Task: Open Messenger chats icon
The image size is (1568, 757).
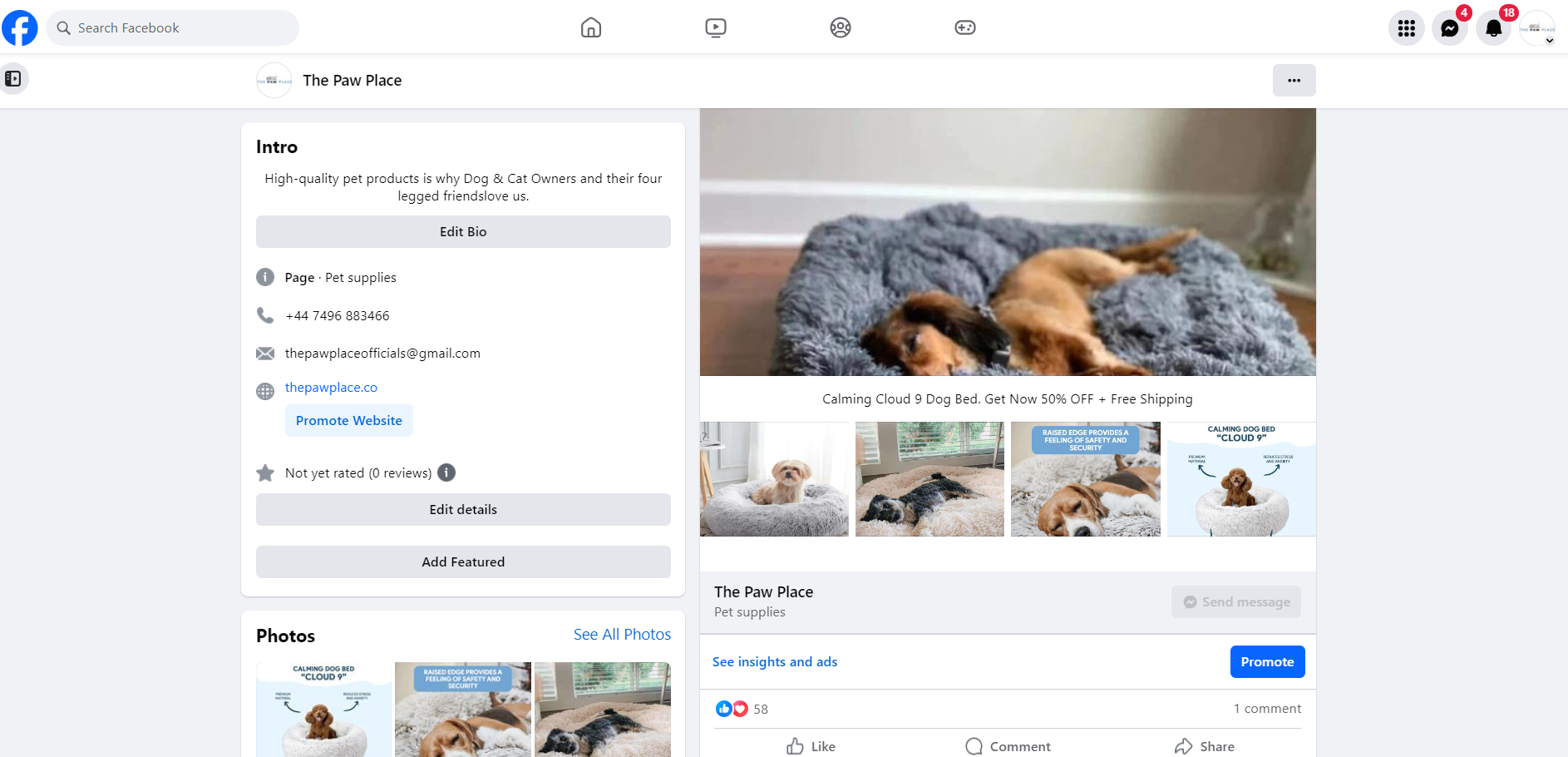Action: point(1449,28)
